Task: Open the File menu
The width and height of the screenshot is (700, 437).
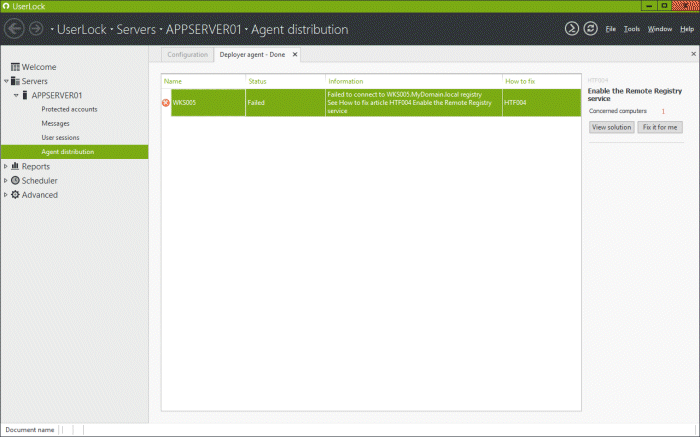Action: [x=610, y=29]
